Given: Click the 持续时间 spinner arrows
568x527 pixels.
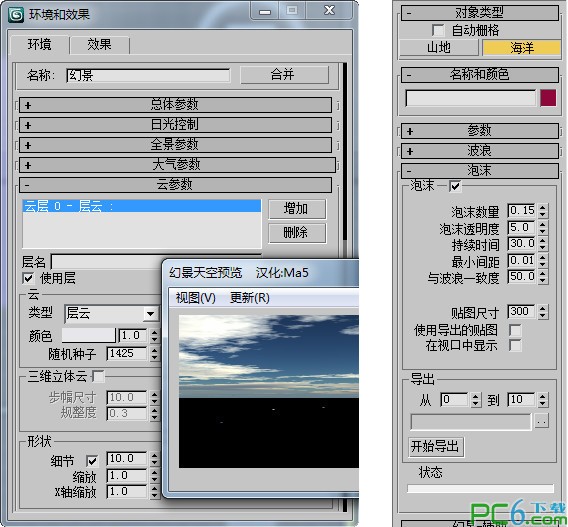Looking at the screenshot, I should [x=542, y=244].
